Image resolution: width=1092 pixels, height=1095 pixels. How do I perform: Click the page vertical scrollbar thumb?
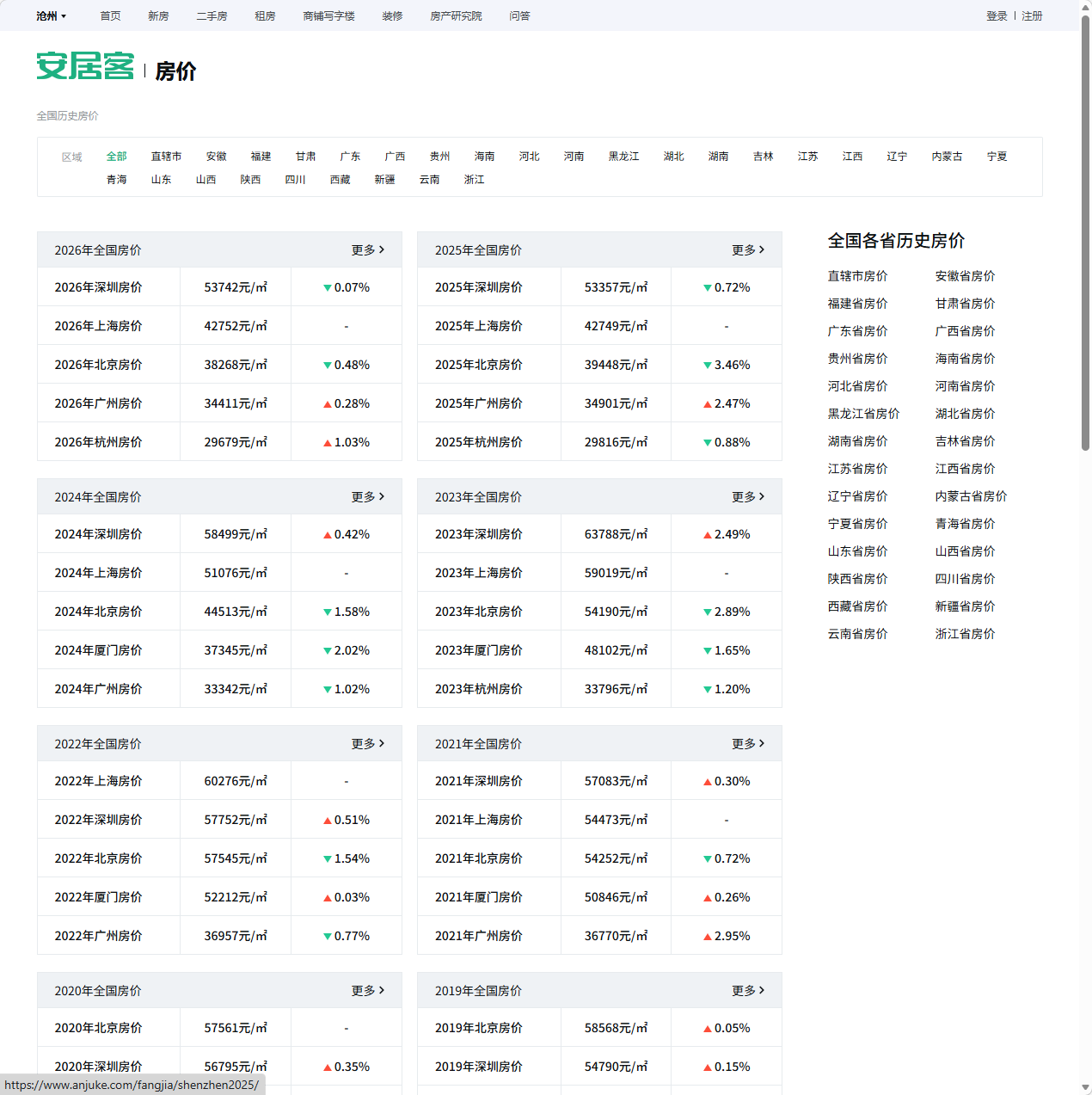(x=1085, y=232)
